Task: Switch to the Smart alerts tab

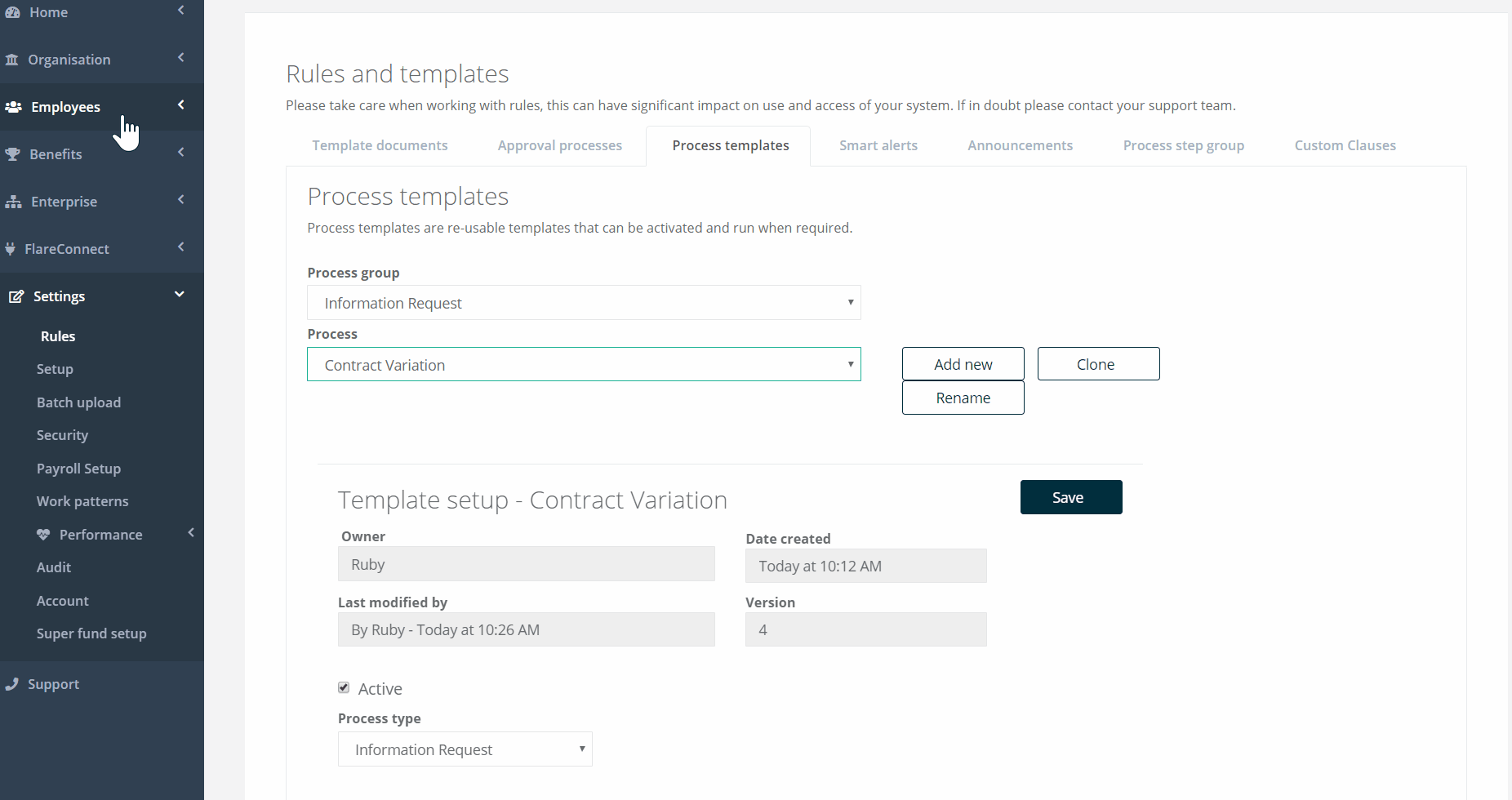Action: click(878, 145)
